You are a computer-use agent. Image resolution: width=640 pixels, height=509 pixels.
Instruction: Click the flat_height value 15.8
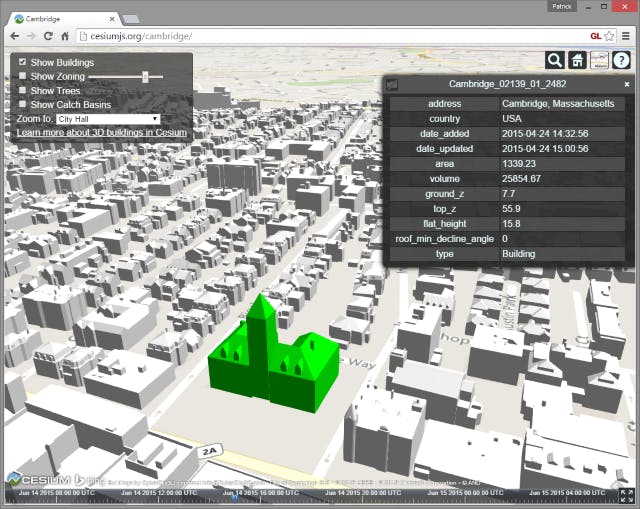(511, 224)
